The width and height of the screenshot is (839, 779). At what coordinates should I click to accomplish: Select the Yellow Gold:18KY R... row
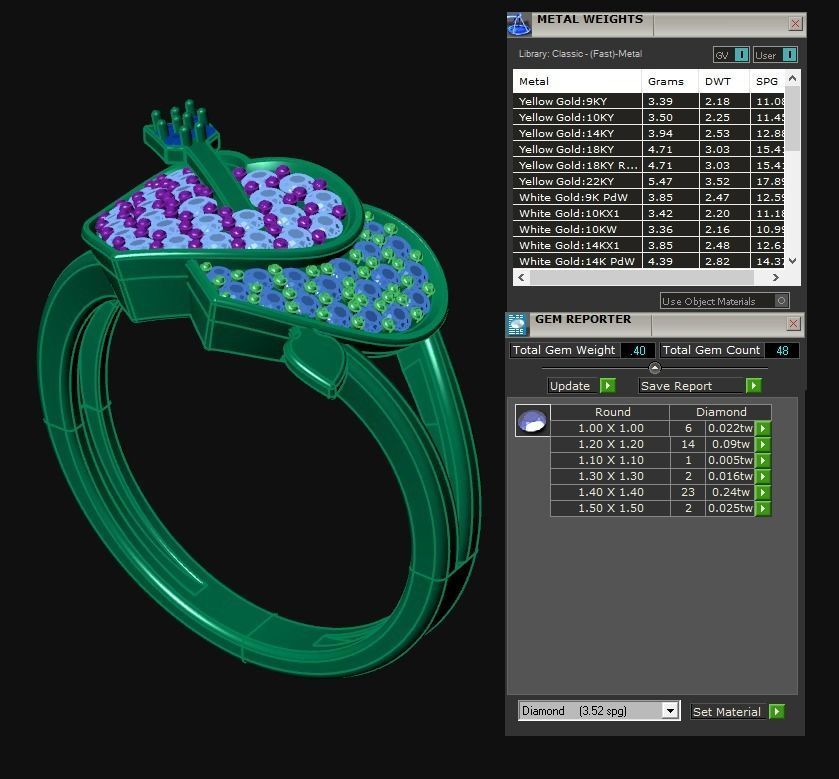[649, 165]
